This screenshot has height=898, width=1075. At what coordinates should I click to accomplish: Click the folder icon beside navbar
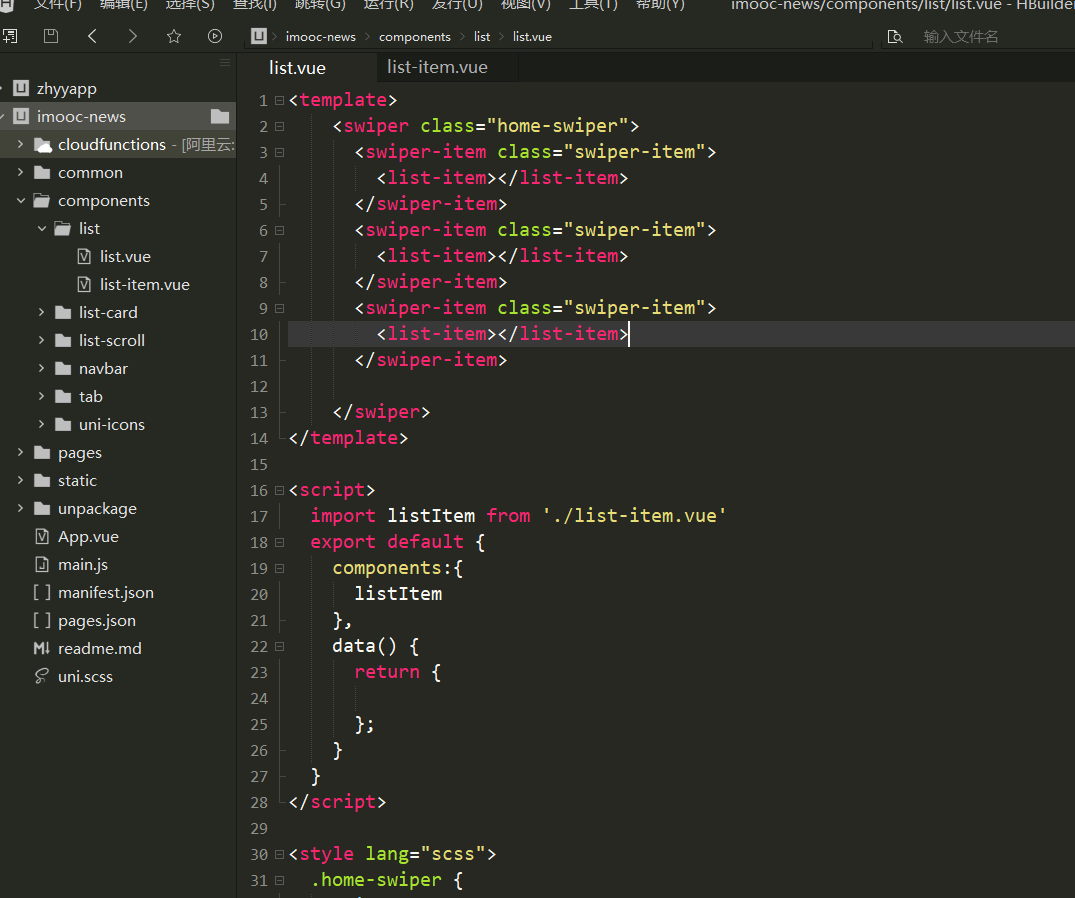click(x=63, y=369)
